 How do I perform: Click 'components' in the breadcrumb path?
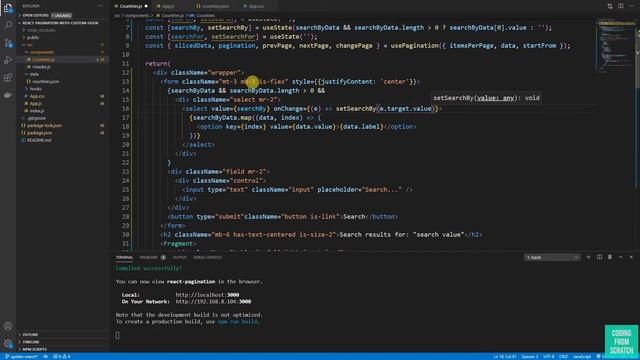[x=137, y=16]
